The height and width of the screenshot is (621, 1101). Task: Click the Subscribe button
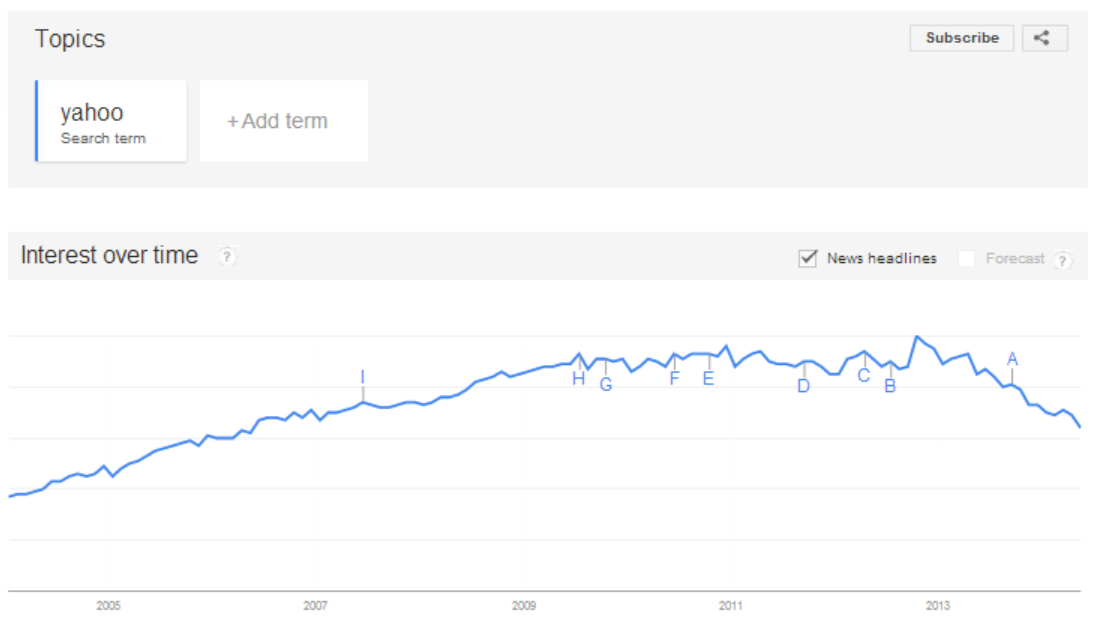(961, 38)
